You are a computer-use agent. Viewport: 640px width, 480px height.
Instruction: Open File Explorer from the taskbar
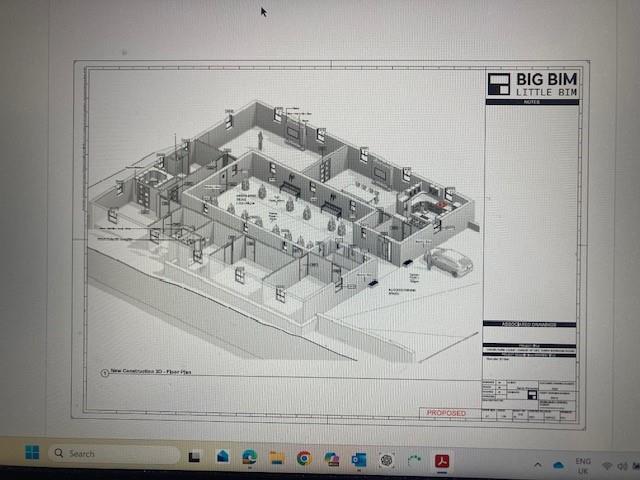click(277, 457)
